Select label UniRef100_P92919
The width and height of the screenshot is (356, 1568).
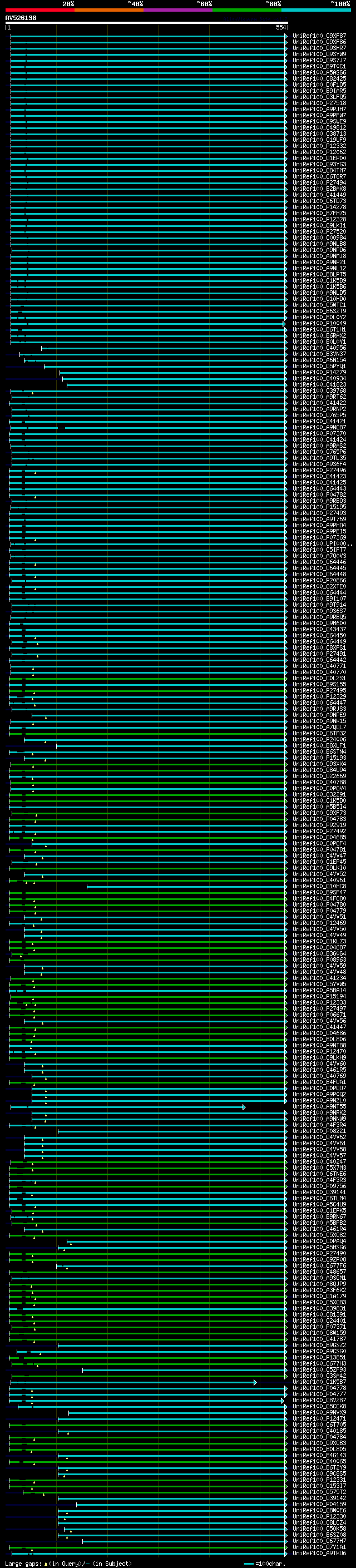(x=319, y=825)
